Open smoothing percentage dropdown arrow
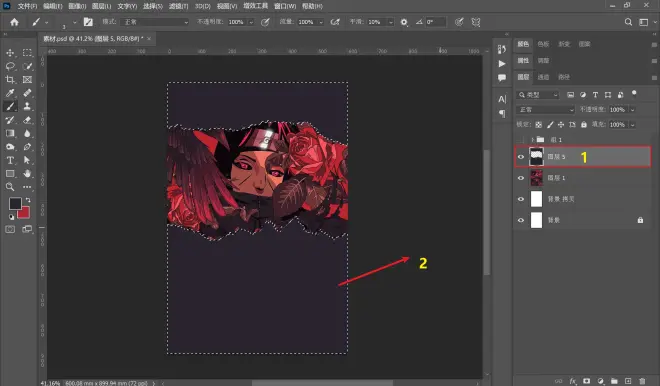660x386 pixels. coord(391,22)
